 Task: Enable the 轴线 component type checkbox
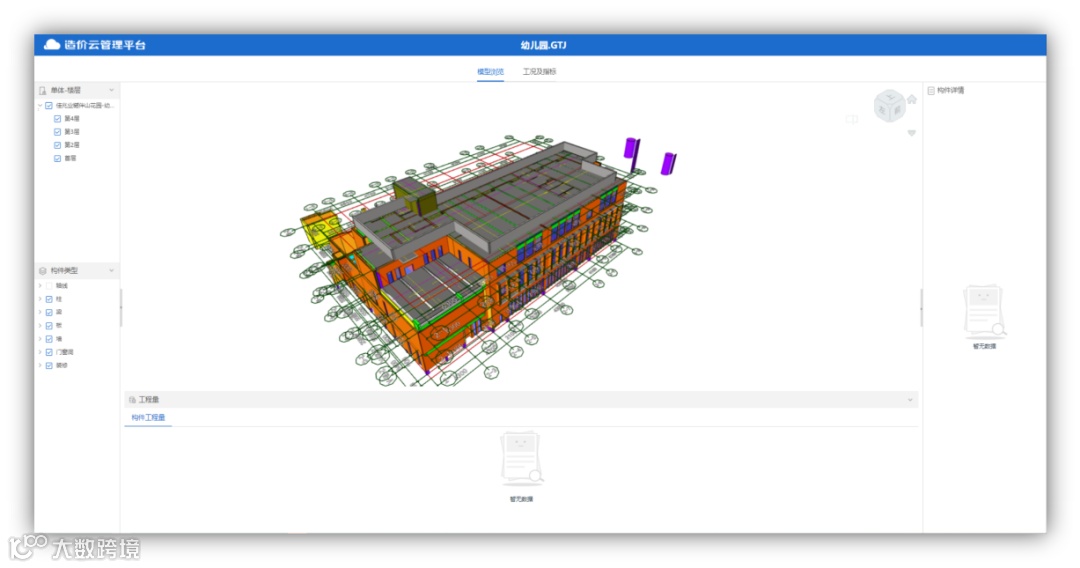point(49,286)
